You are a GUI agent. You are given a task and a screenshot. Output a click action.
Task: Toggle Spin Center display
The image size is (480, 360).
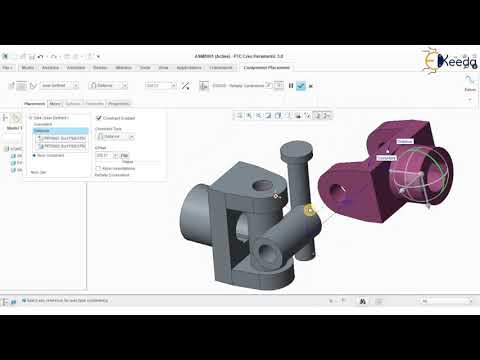coord(327,116)
